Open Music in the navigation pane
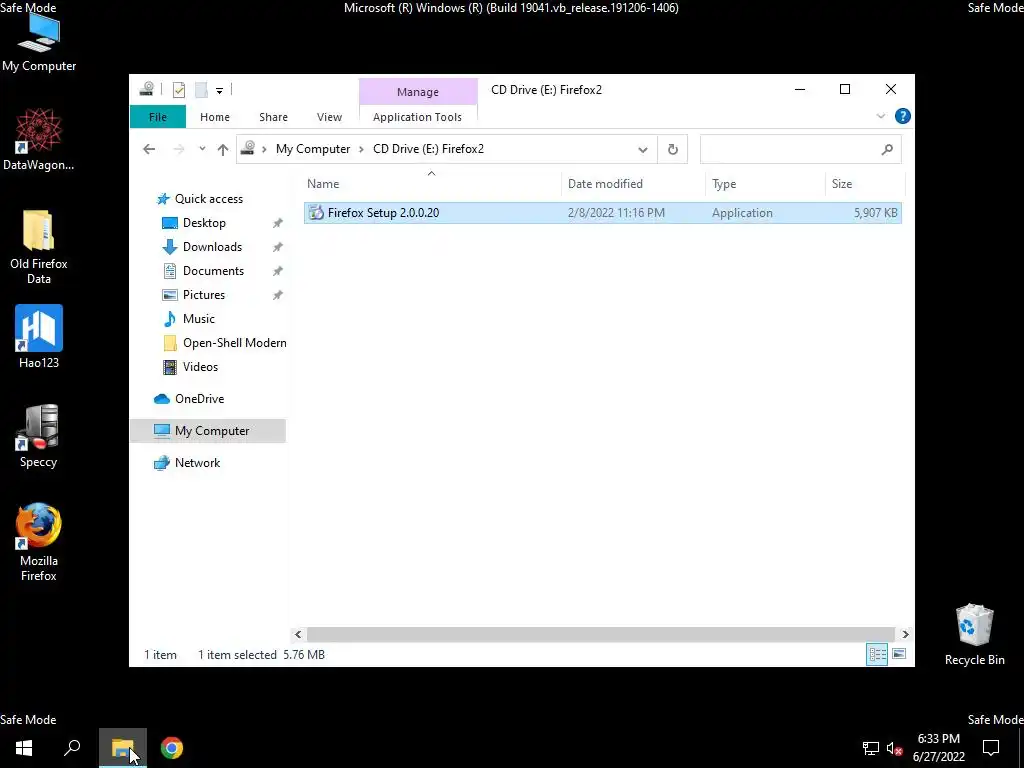Screen dimensions: 1024x768 coord(199,319)
